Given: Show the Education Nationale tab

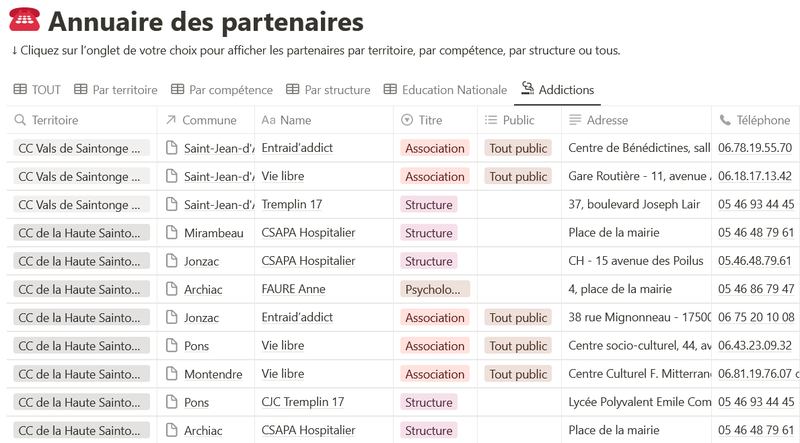Looking at the screenshot, I should (x=445, y=90).
